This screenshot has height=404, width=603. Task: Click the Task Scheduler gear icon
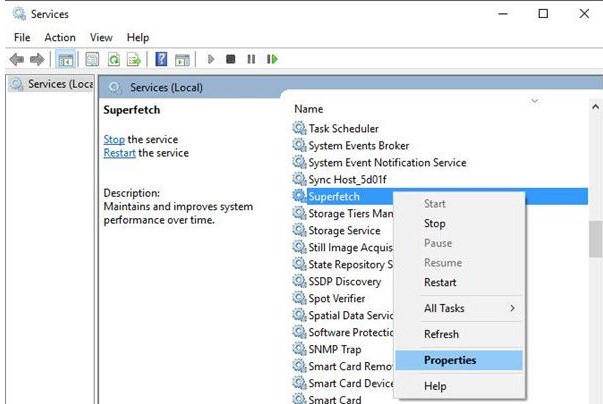[299, 128]
